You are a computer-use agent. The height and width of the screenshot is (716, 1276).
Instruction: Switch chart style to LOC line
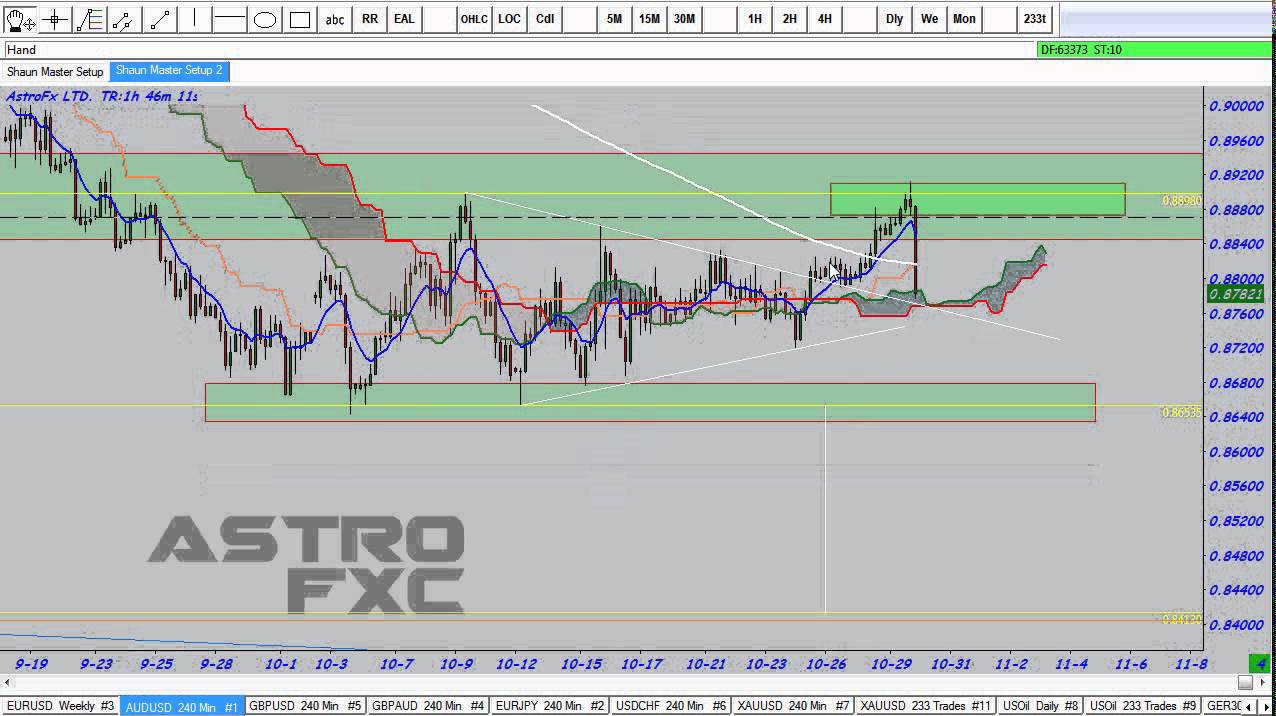click(x=509, y=19)
